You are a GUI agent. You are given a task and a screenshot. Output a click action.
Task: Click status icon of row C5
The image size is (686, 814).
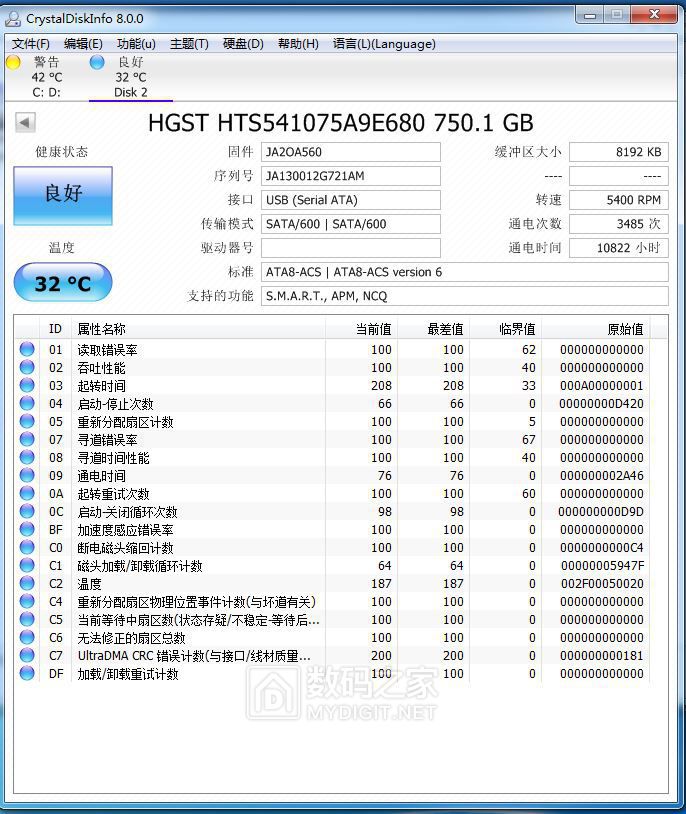[27, 619]
